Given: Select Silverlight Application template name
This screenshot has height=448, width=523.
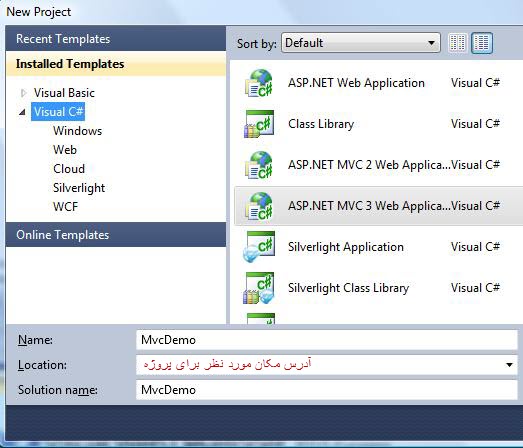Looking at the screenshot, I should [346, 247].
